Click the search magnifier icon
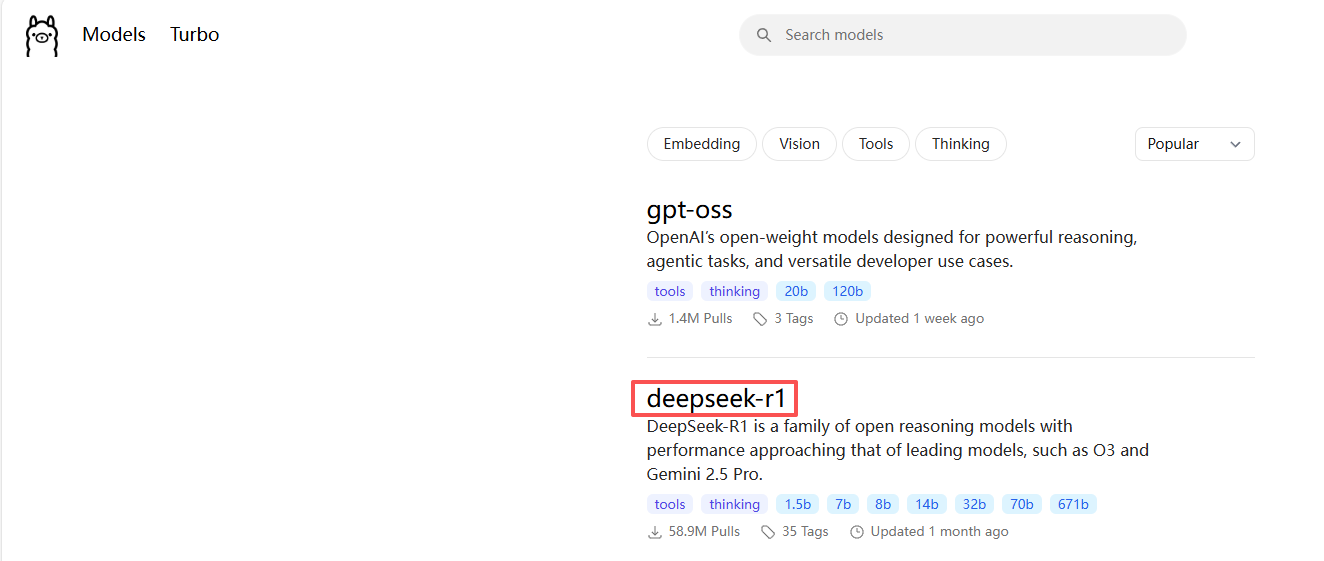The width and height of the screenshot is (1324, 561). [x=764, y=35]
